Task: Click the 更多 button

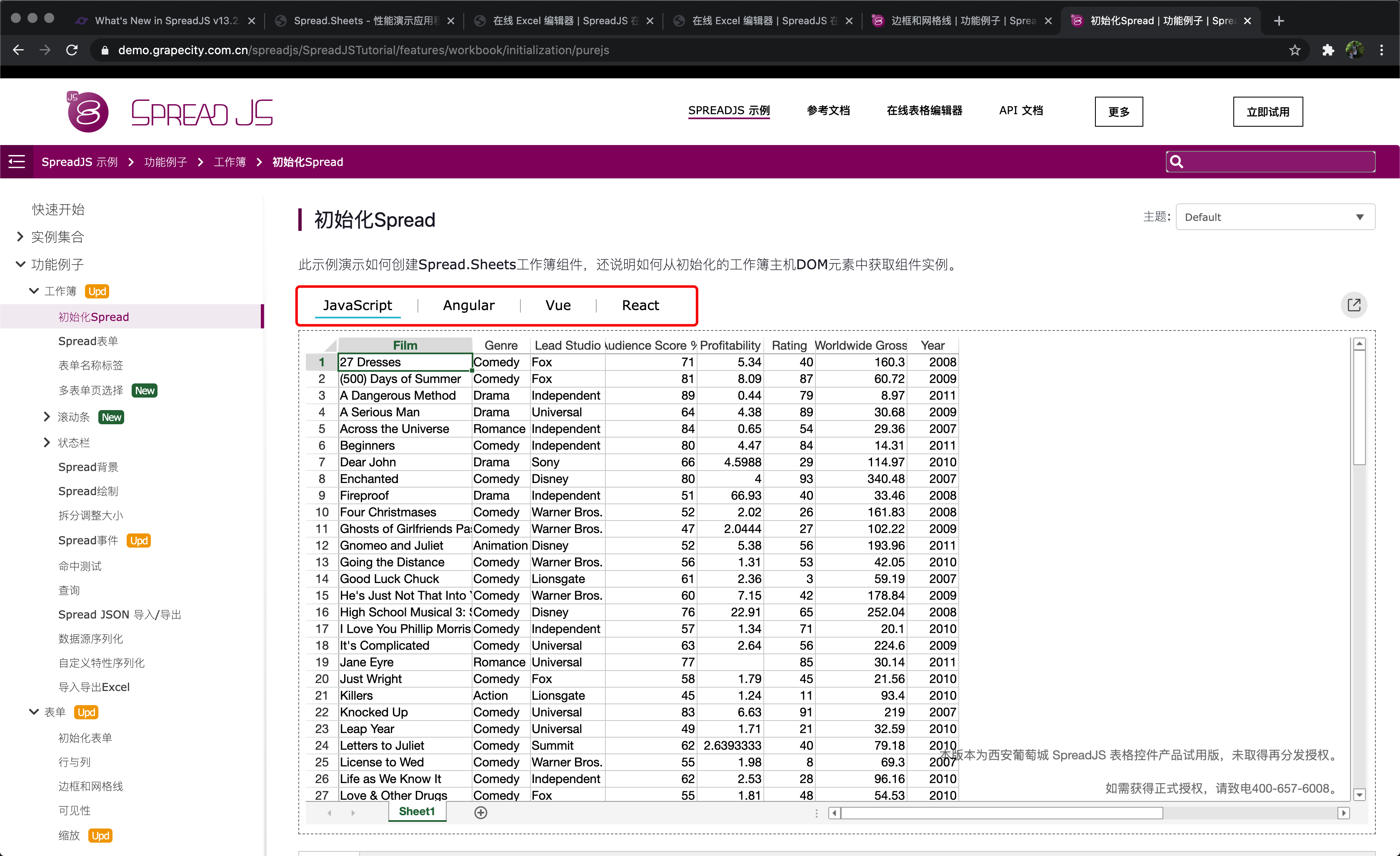Action: point(1119,111)
